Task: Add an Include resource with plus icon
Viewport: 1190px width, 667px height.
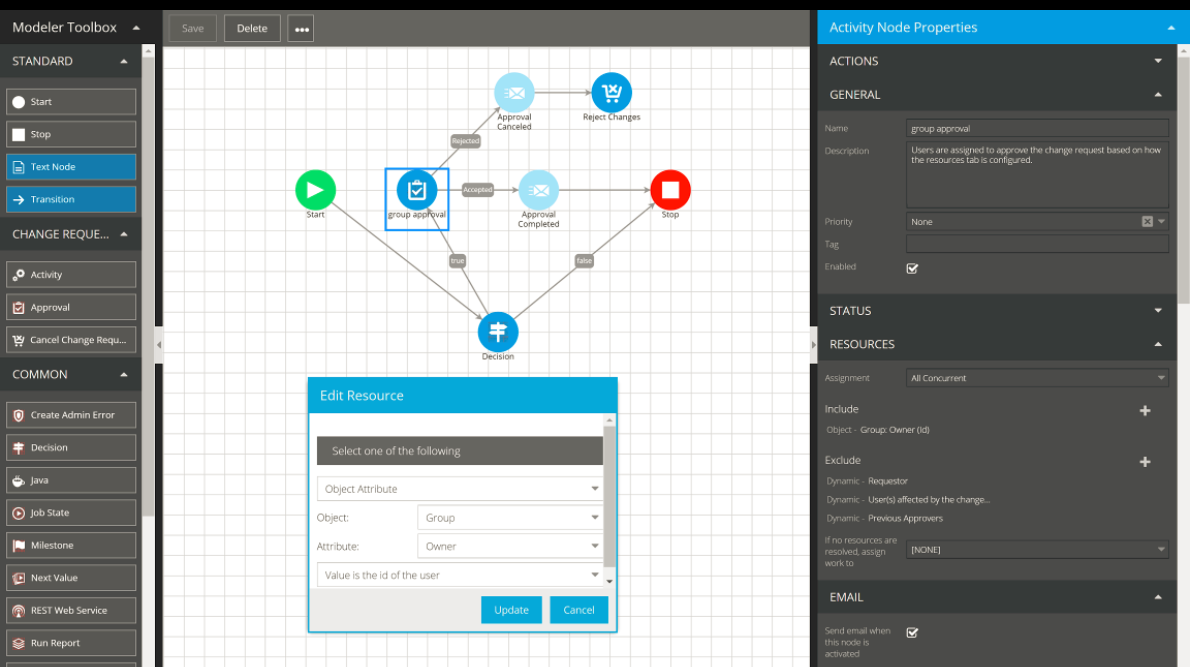Action: click(x=1145, y=410)
